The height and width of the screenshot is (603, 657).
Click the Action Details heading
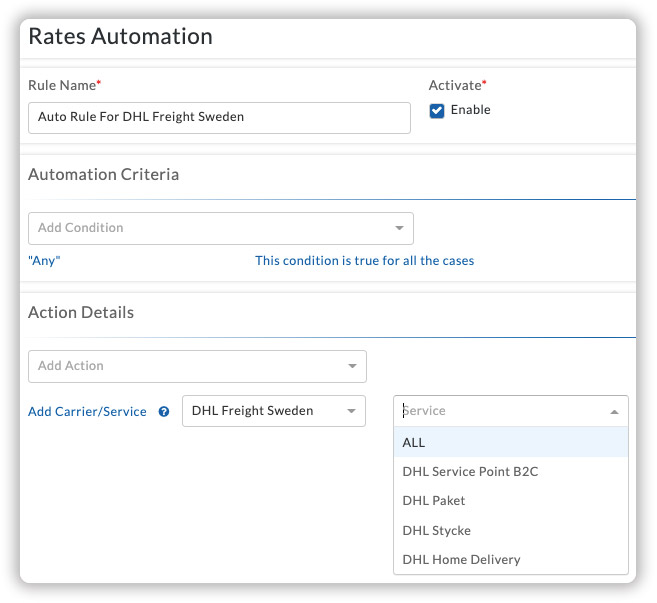(81, 313)
